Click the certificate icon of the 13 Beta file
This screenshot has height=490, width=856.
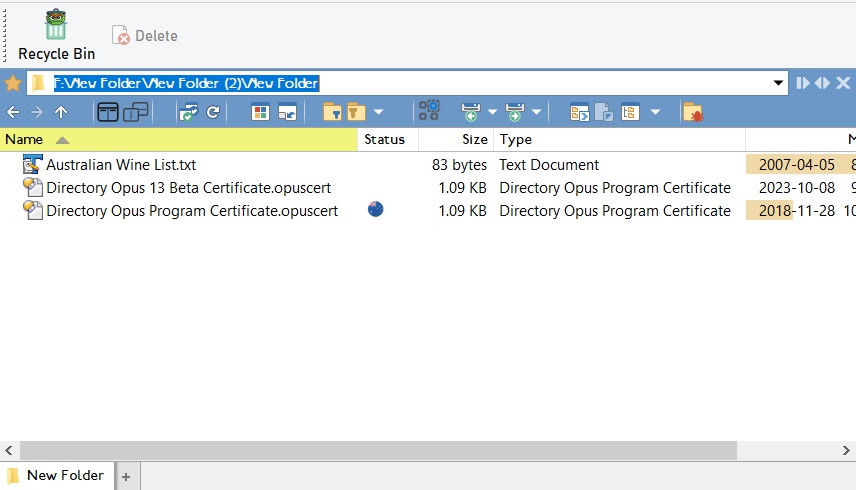32,187
